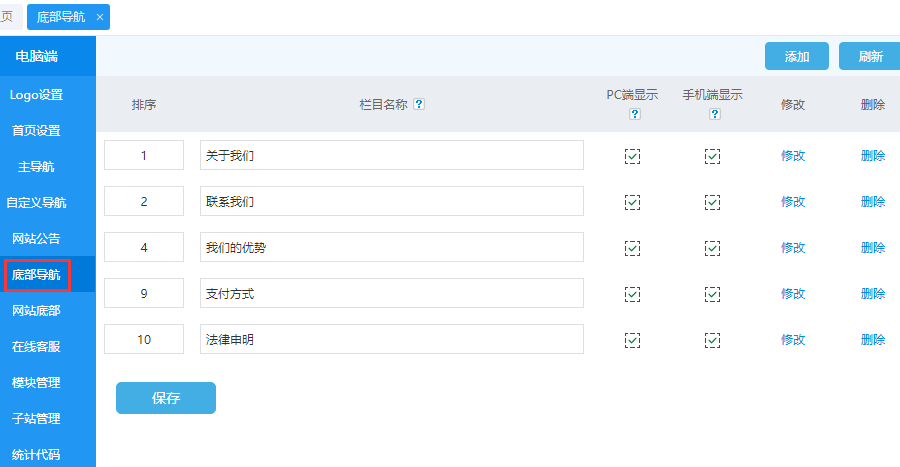
Task: Click the 添加 button
Action: coord(797,57)
